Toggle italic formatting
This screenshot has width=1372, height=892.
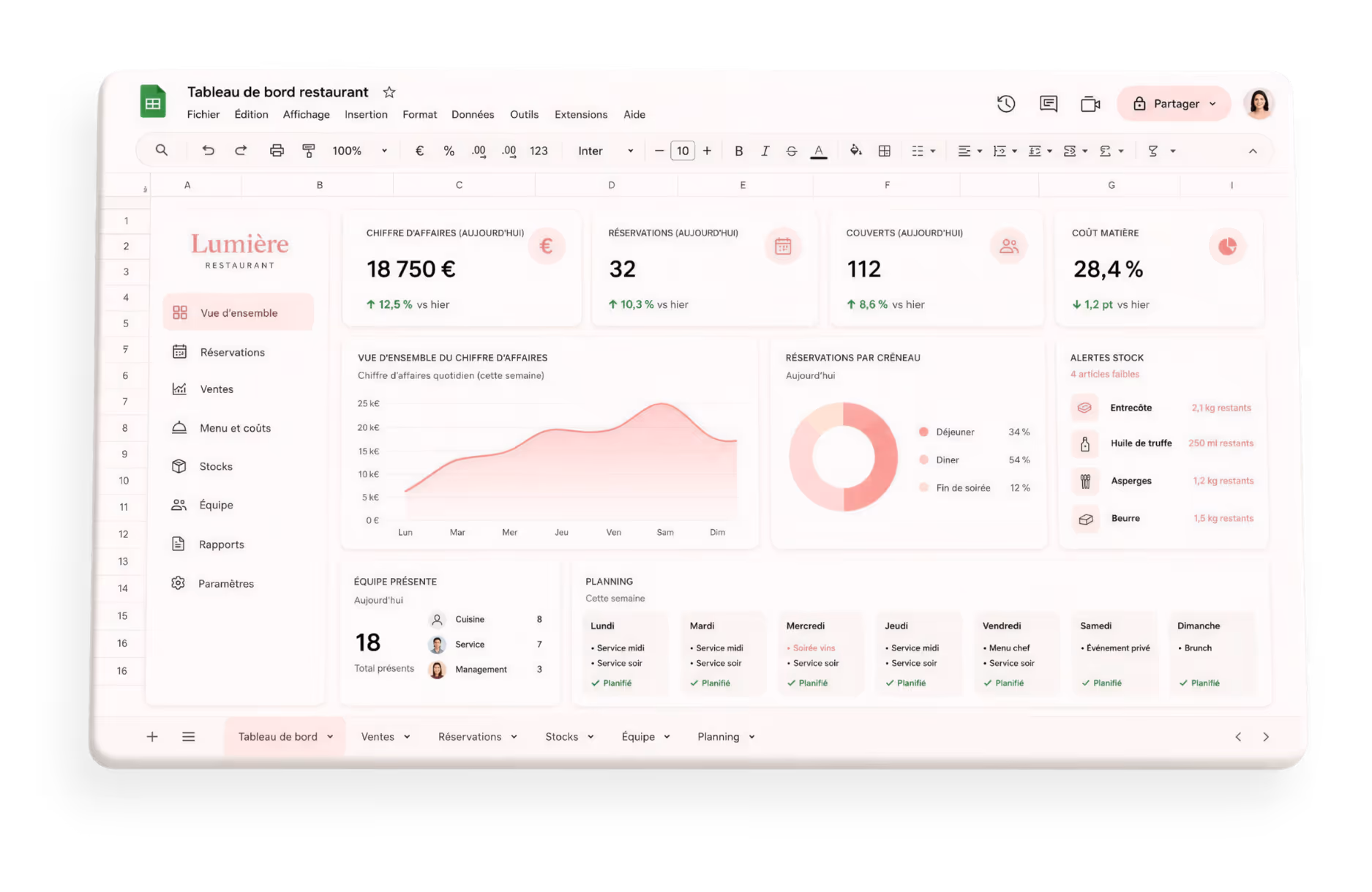[765, 151]
